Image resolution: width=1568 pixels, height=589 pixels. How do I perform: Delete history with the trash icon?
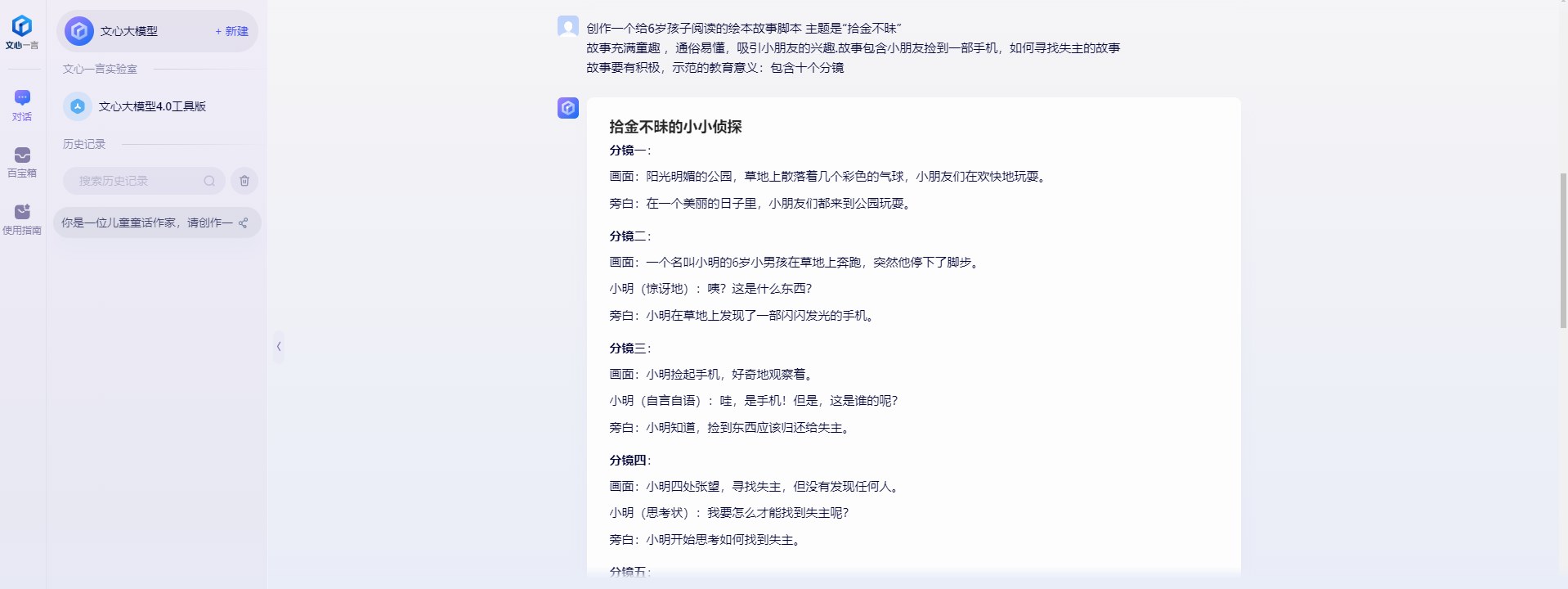pos(244,181)
